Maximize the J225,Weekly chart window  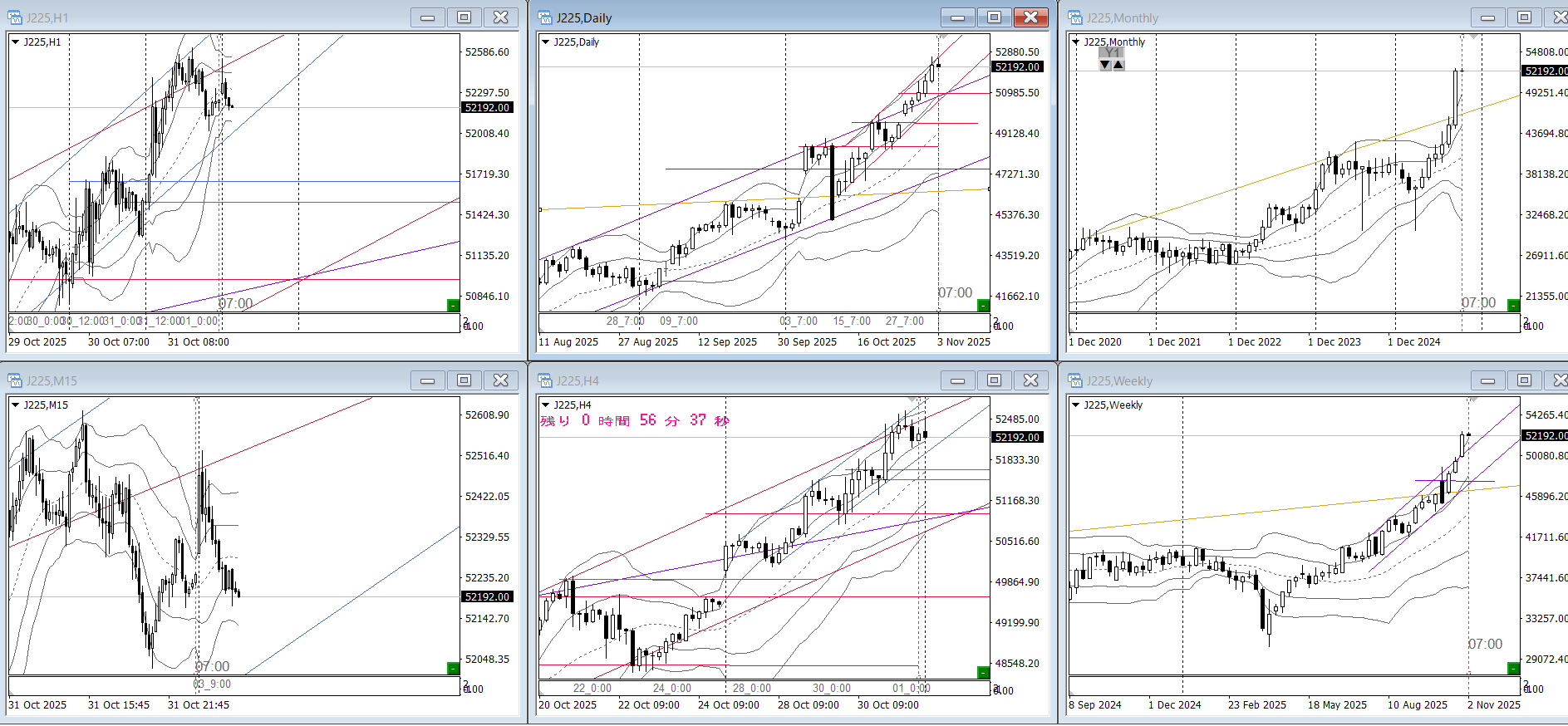tap(1524, 380)
